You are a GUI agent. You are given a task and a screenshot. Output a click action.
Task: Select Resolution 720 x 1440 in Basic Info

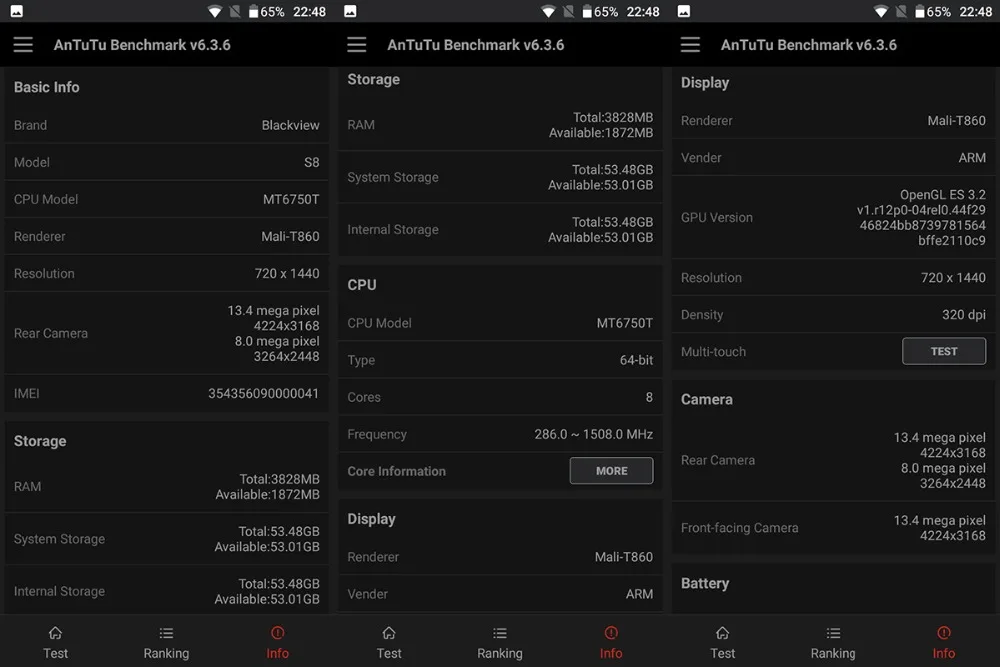tap(287, 273)
